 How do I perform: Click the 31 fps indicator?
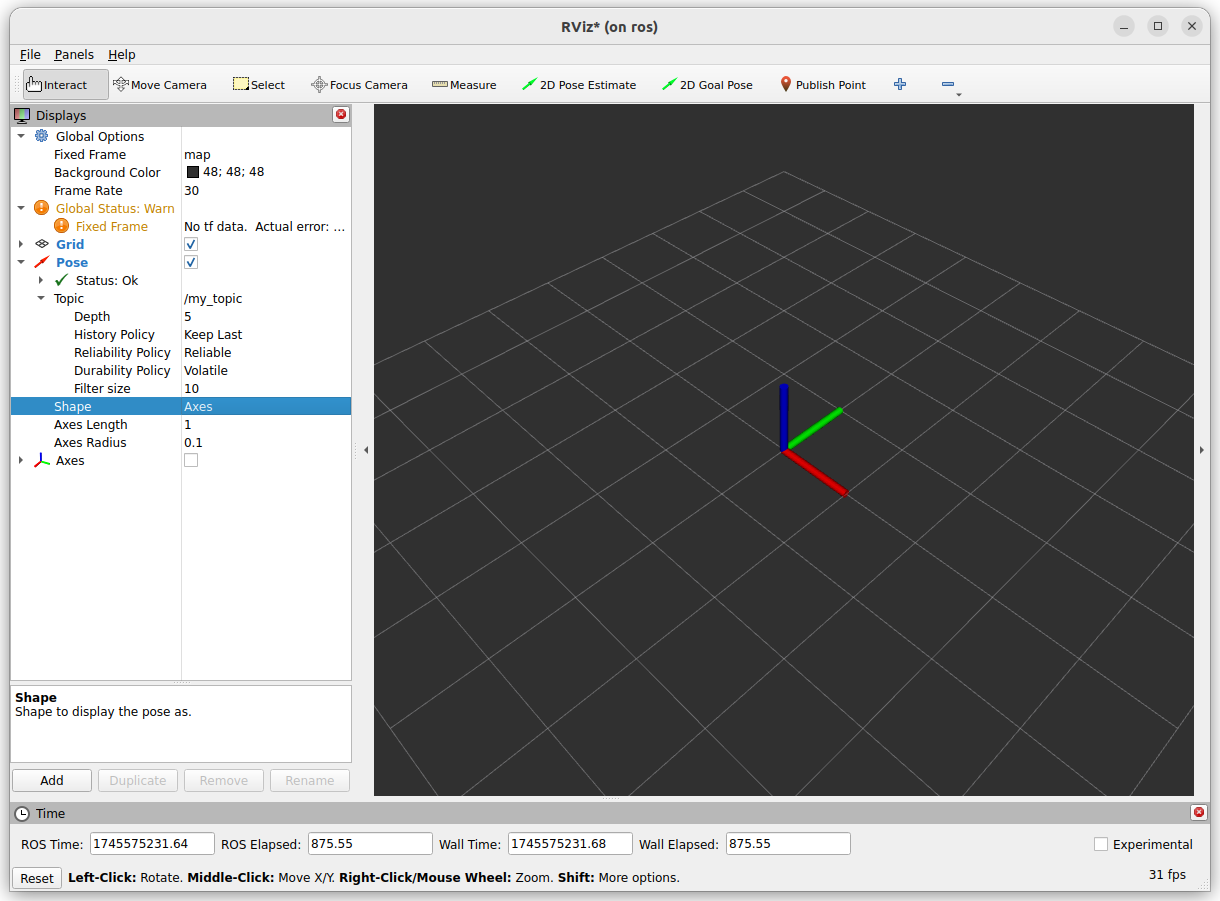[1167, 874]
